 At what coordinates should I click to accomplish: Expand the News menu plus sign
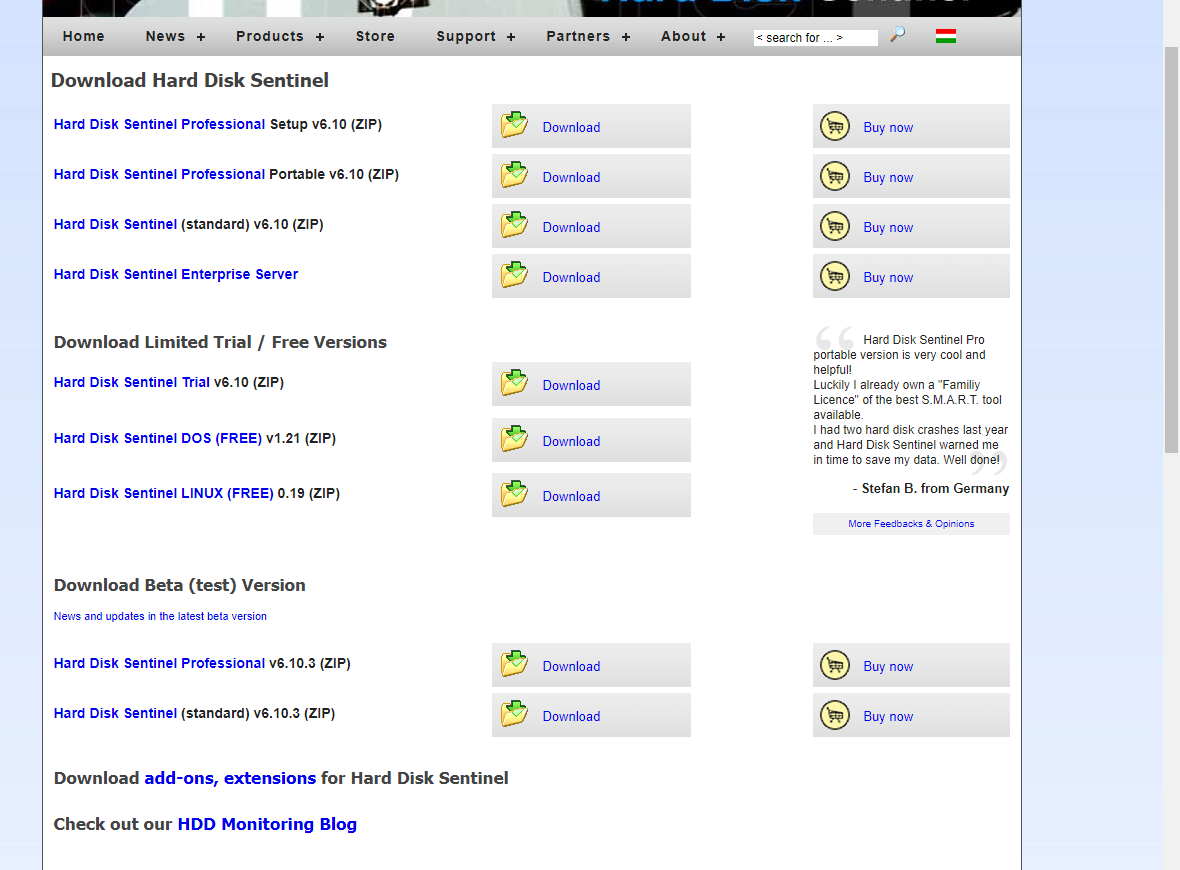(x=201, y=37)
